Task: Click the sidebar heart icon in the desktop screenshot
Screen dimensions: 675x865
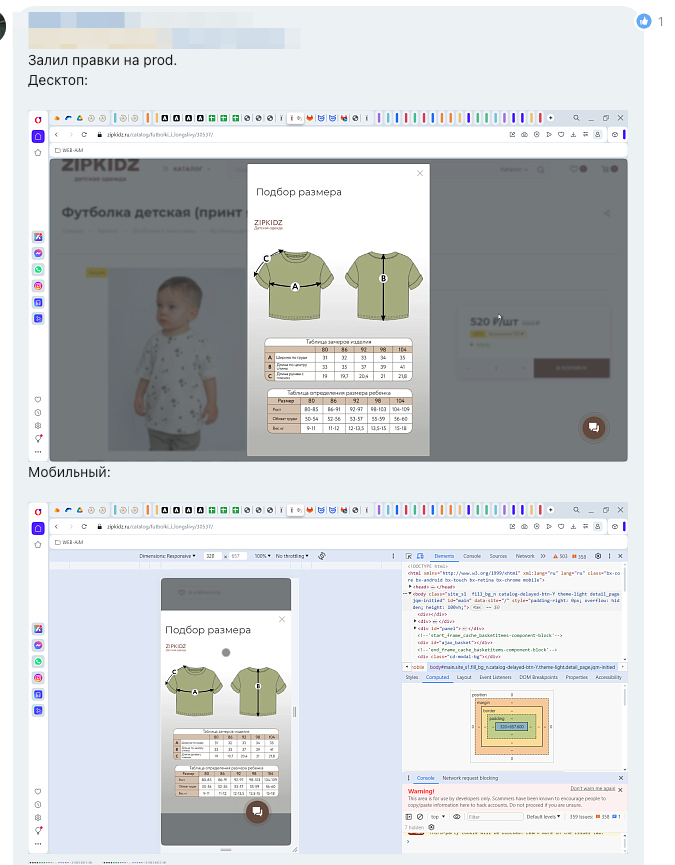Action: [x=38, y=399]
